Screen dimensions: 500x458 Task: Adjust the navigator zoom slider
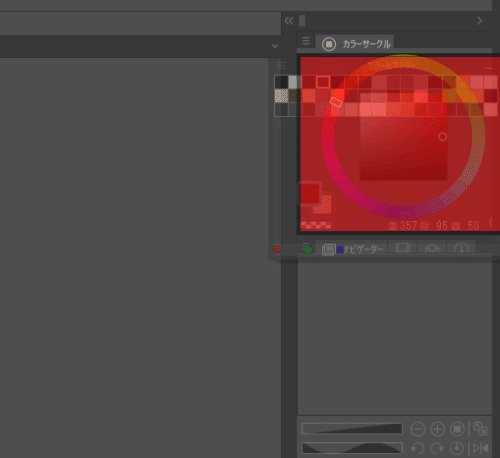click(352, 429)
